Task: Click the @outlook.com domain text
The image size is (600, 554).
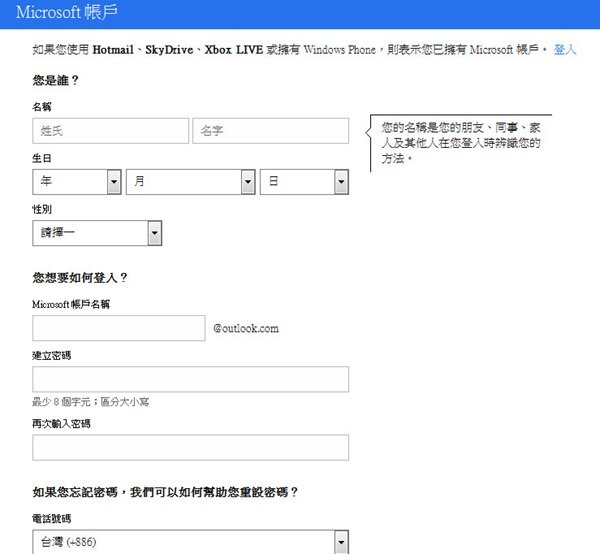Action: 246,329
